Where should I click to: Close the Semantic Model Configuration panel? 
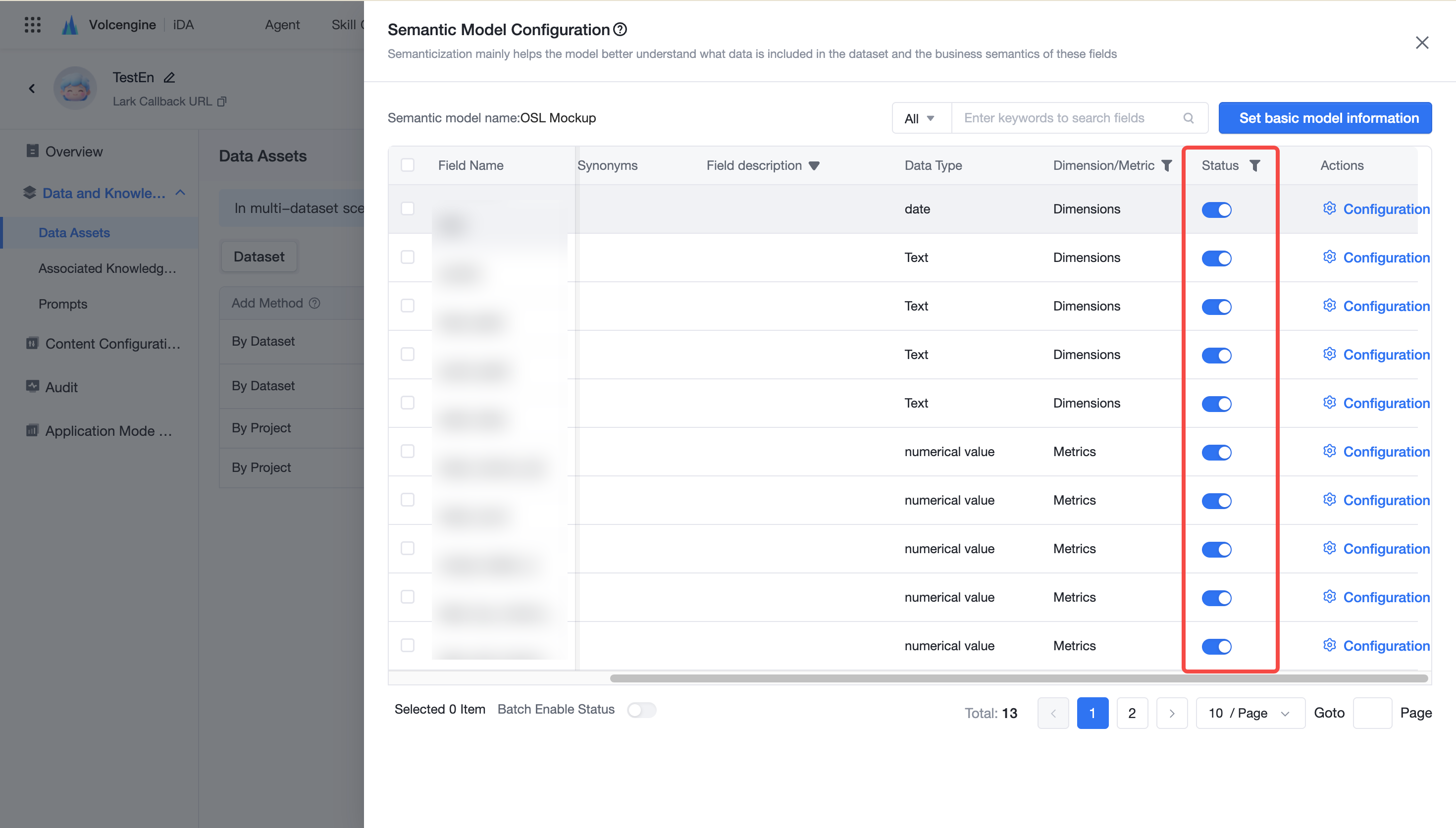coord(1422,43)
